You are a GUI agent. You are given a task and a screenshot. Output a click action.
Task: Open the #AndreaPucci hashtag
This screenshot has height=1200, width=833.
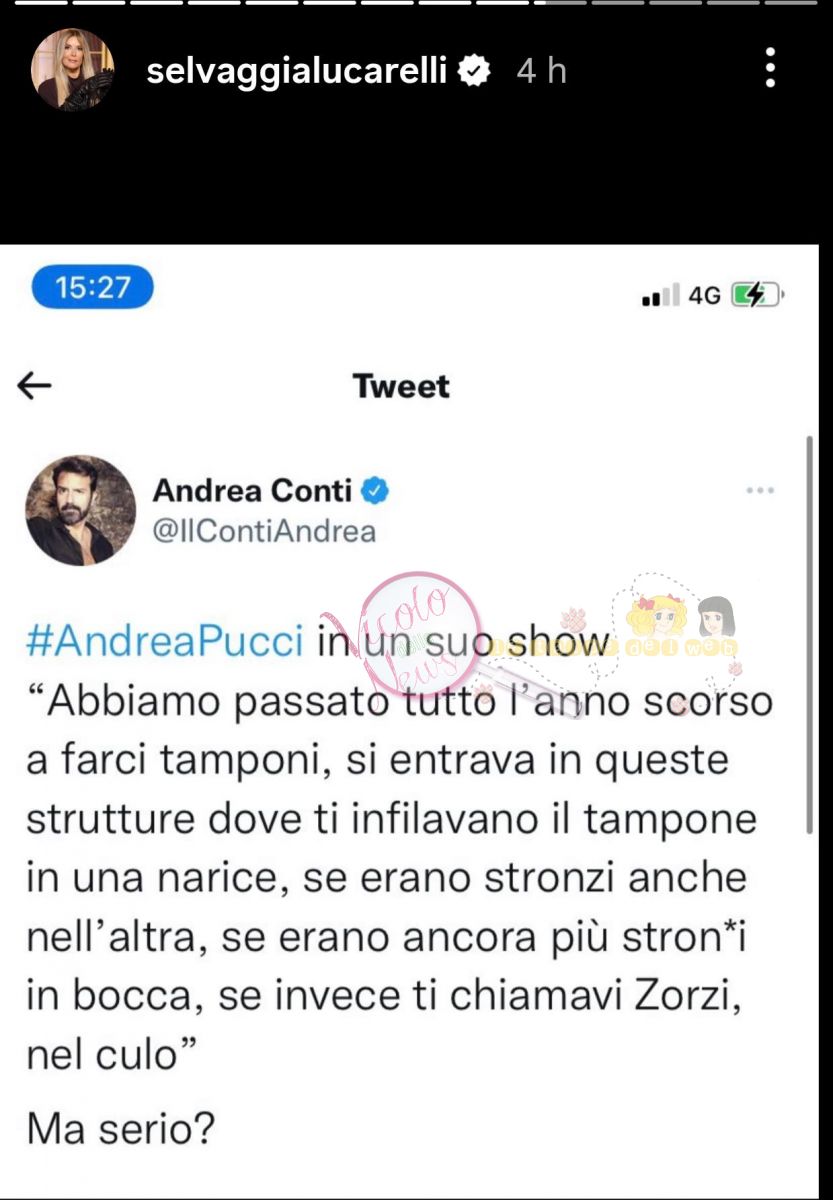pyautogui.click(x=164, y=643)
